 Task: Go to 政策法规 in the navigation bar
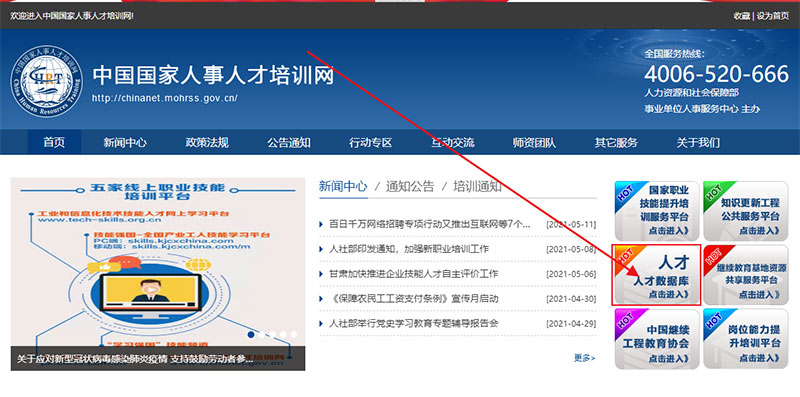point(207,142)
